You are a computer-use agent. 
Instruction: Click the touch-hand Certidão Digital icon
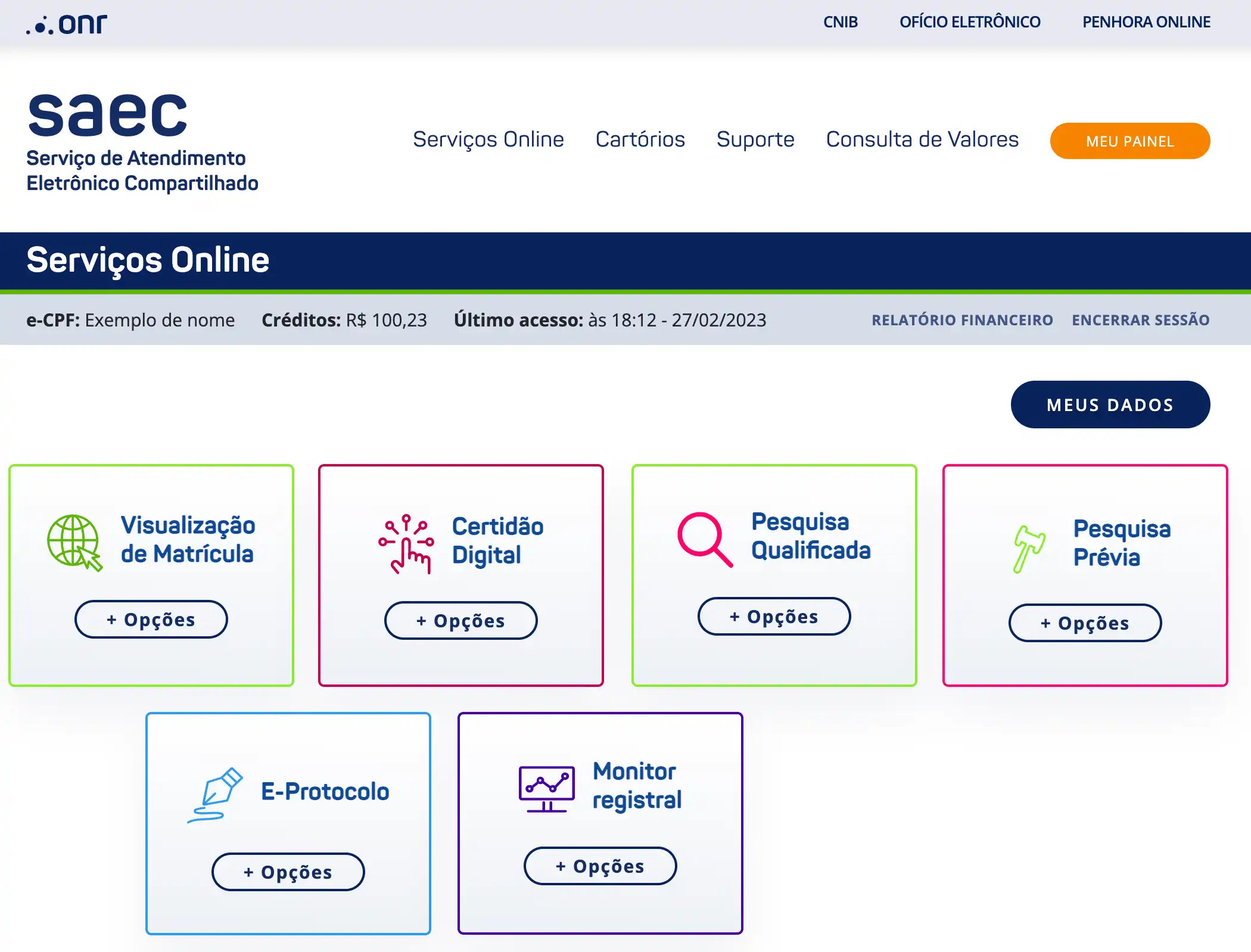(x=406, y=544)
